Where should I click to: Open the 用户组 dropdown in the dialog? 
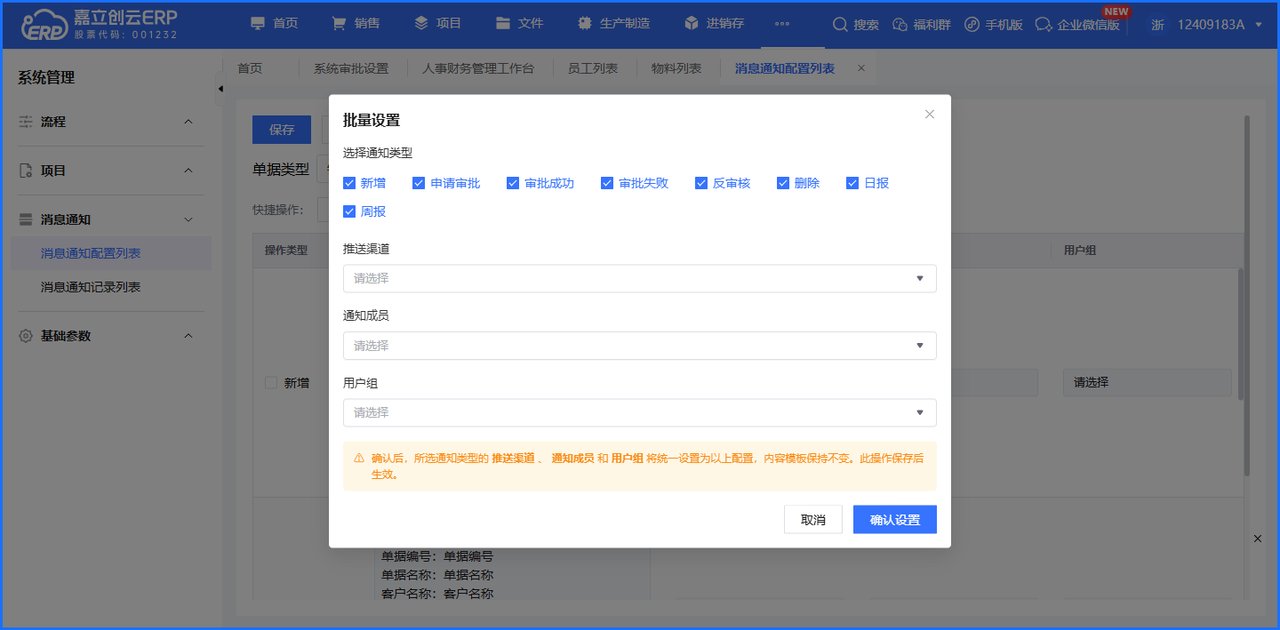pyautogui.click(x=640, y=412)
